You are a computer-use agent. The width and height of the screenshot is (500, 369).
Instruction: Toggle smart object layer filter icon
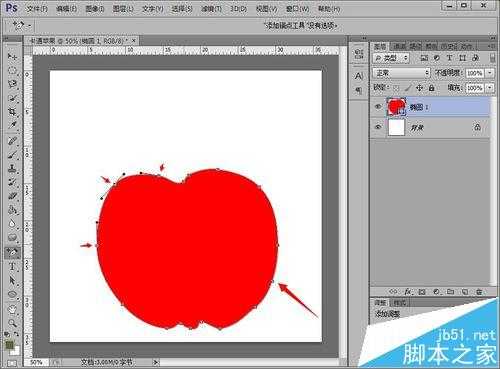[476, 58]
